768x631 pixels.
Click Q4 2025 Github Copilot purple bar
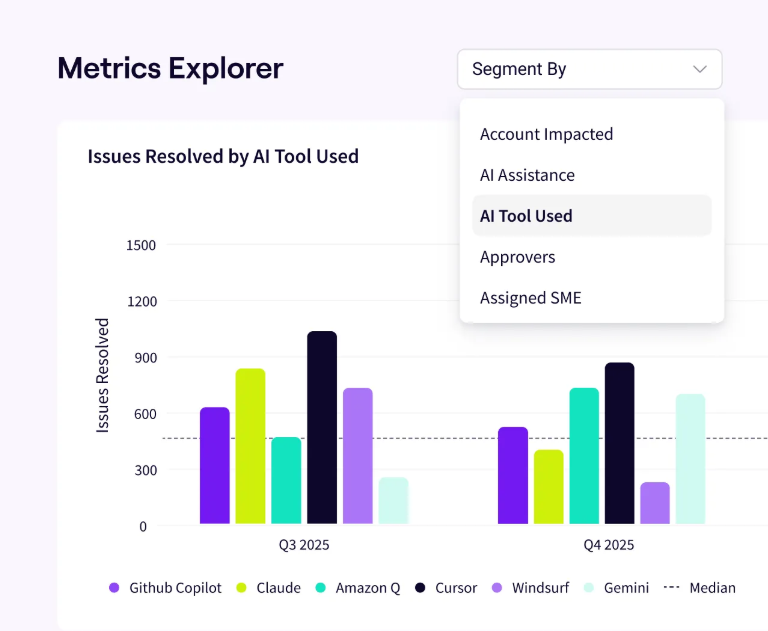coord(513,475)
